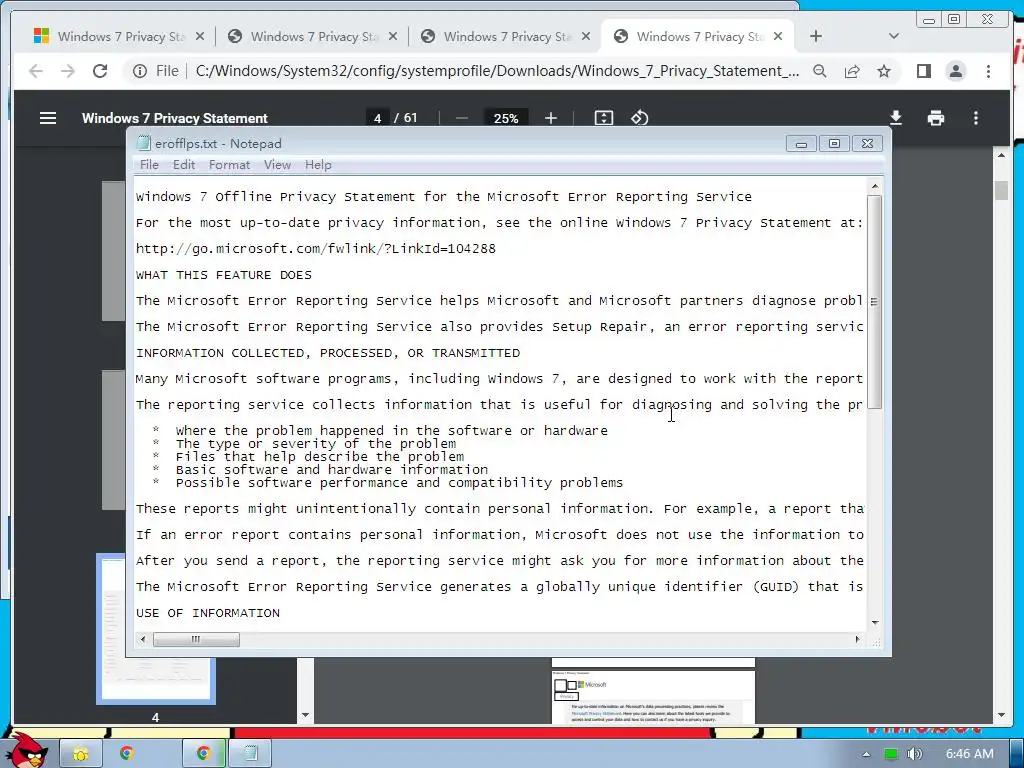Click the Notepad vertical scrollbar thumb
The width and height of the screenshot is (1024, 768).
874,302
